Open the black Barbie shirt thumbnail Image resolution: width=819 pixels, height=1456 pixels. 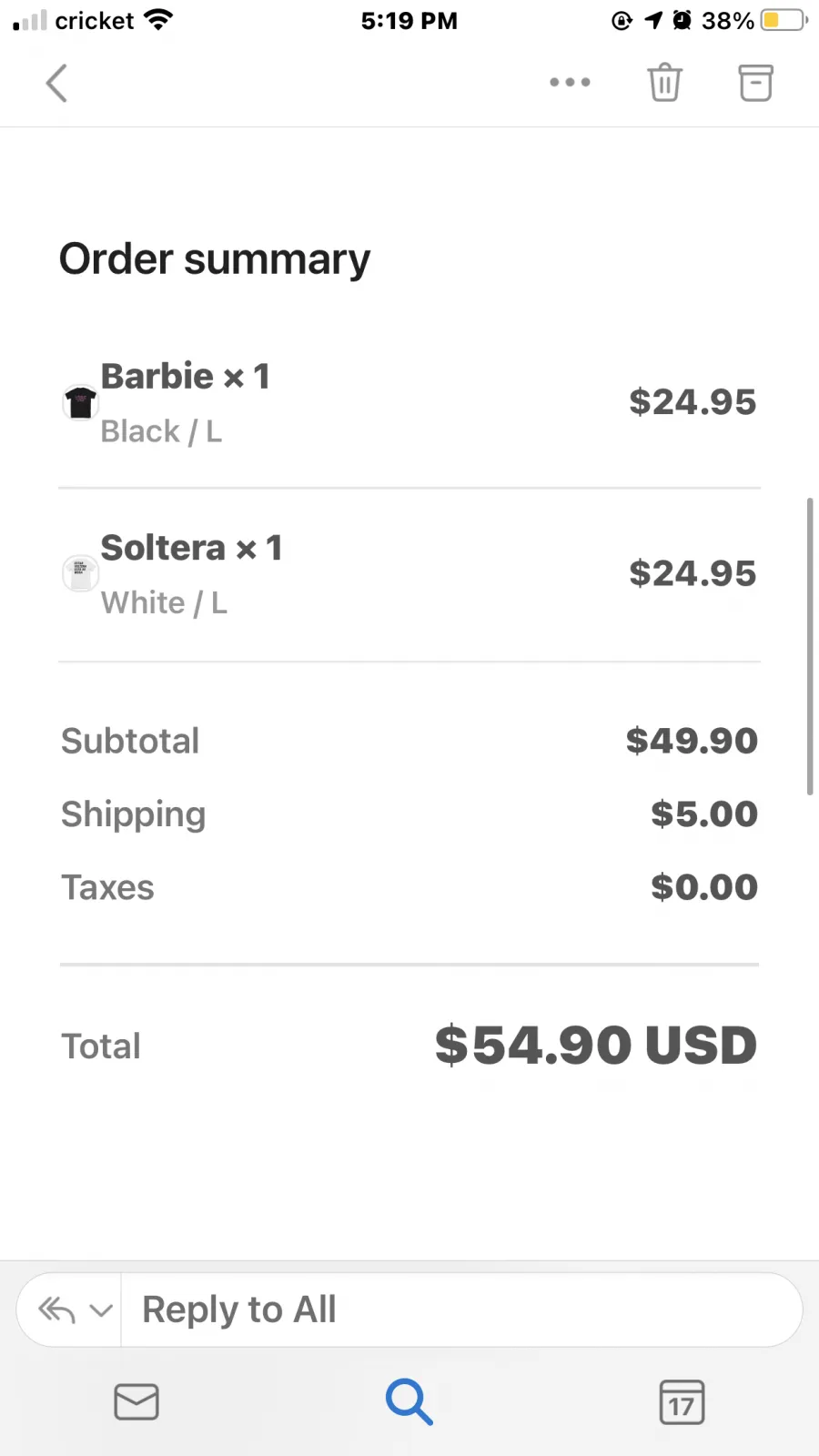click(x=80, y=402)
